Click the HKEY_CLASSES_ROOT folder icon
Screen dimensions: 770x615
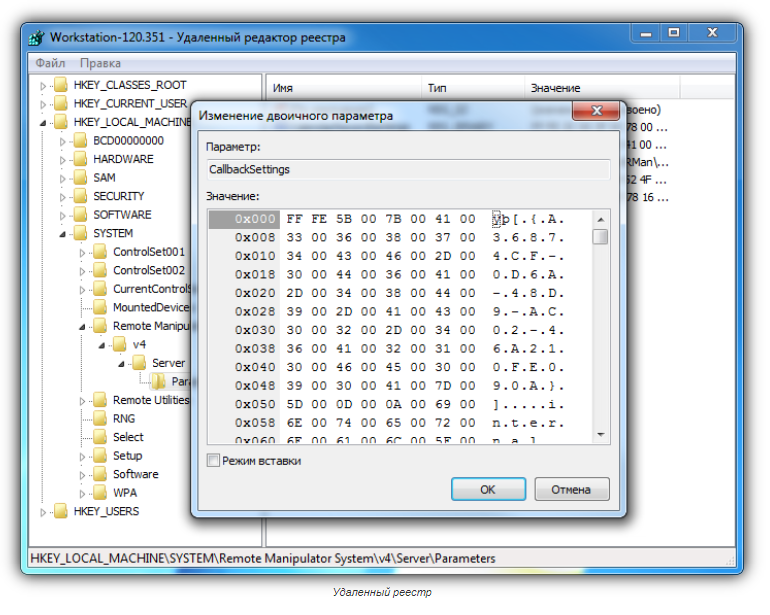point(61,86)
